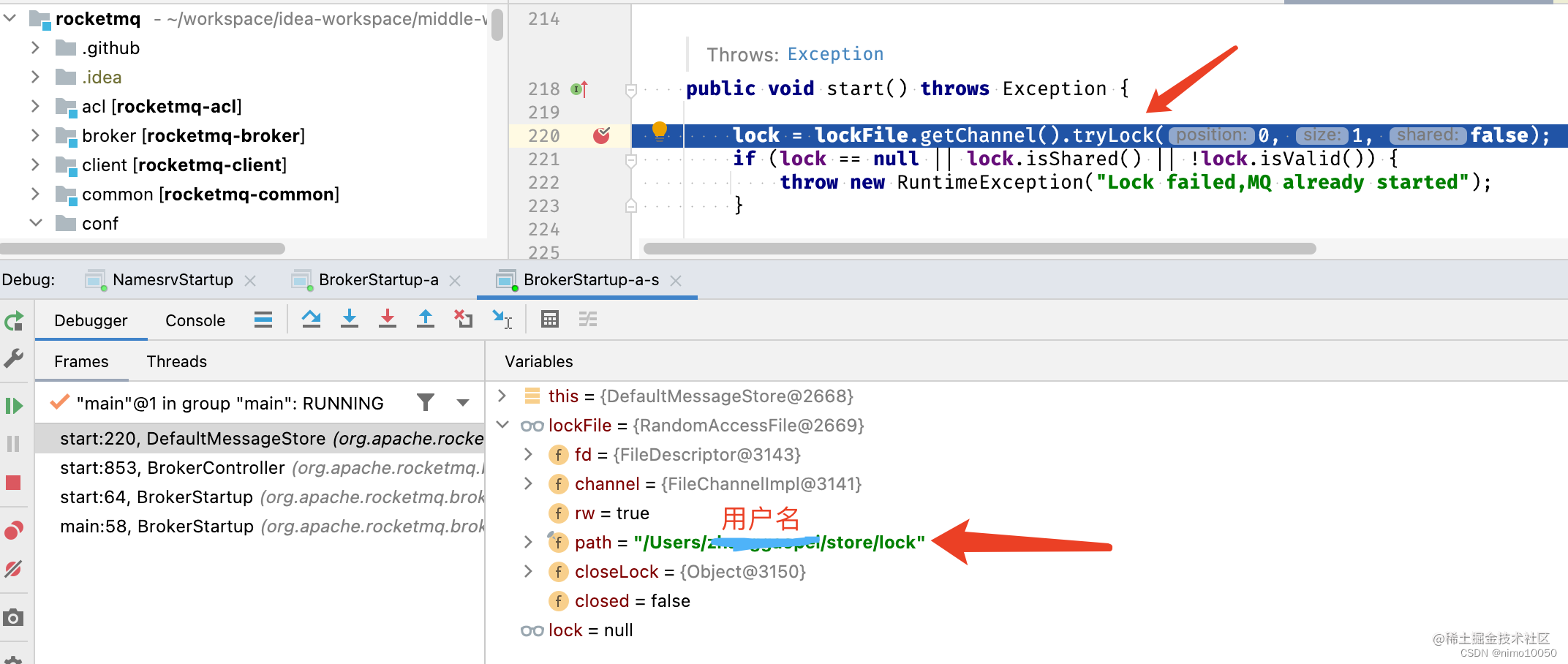Select the Debugger tab

point(91,320)
